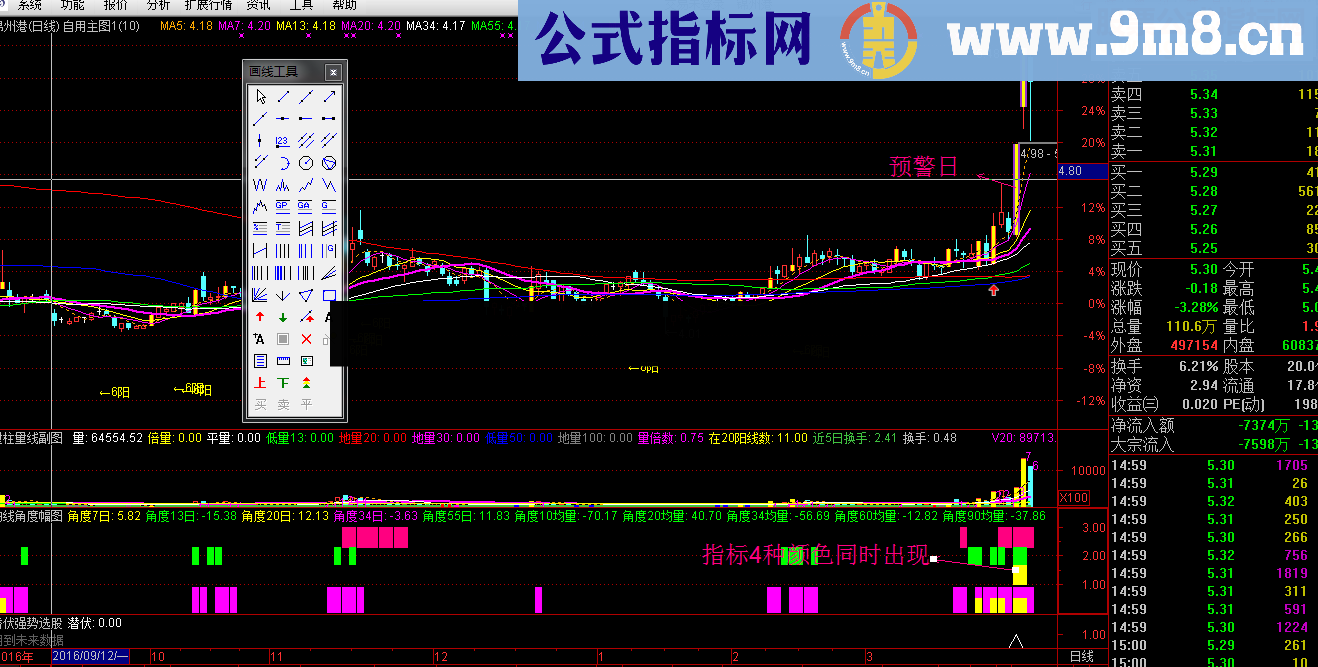Pick the circle drawing tool
Image resolution: width=1318 pixels, height=667 pixels.
304,162
